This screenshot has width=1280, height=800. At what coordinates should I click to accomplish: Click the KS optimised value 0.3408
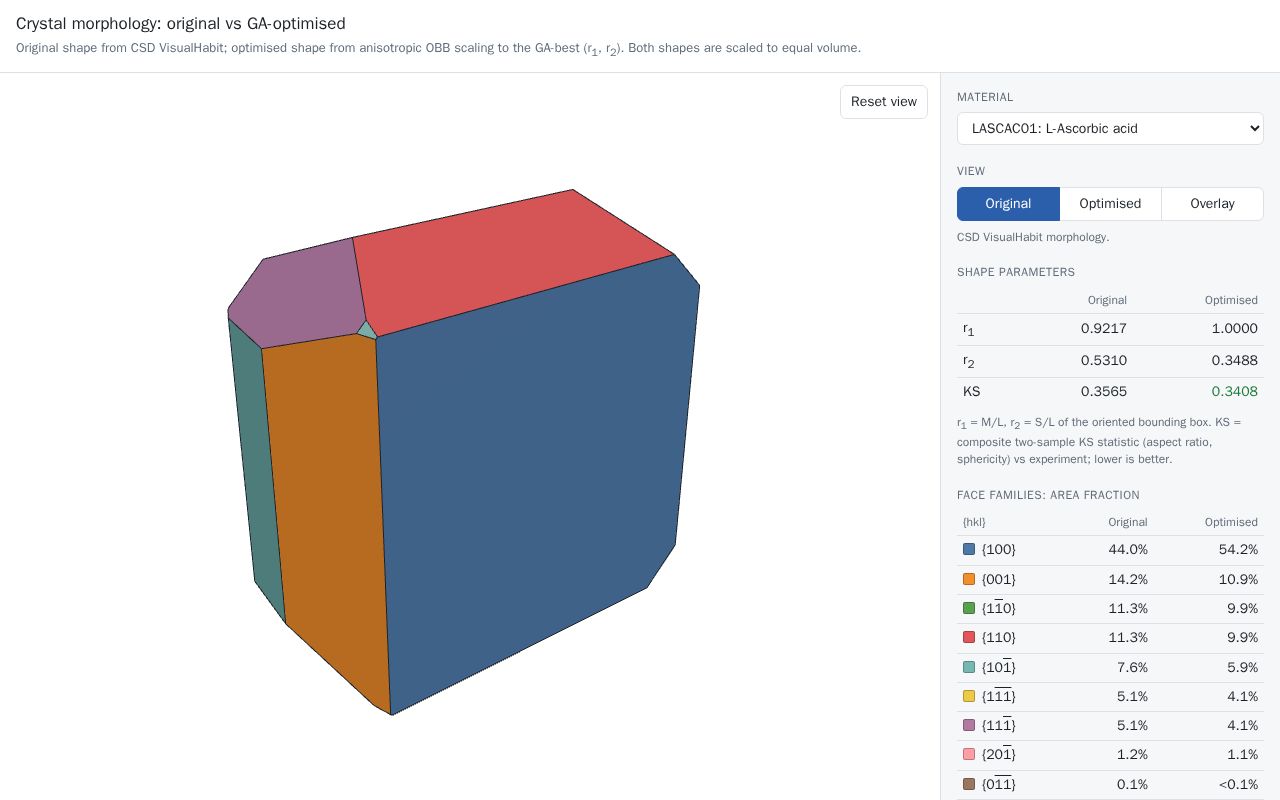pos(1234,391)
